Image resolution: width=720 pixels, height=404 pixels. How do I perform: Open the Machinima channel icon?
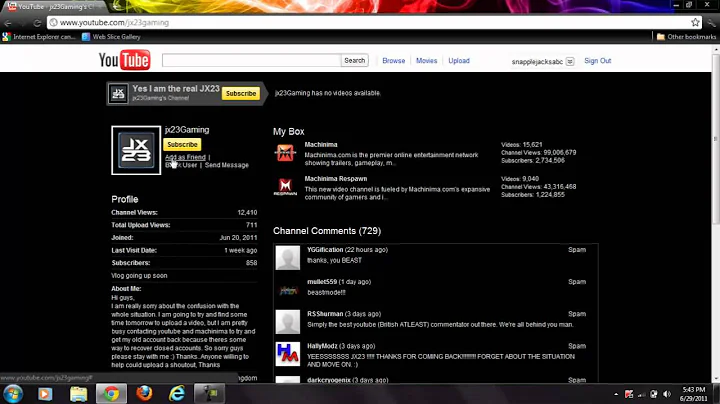coord(285,153)
